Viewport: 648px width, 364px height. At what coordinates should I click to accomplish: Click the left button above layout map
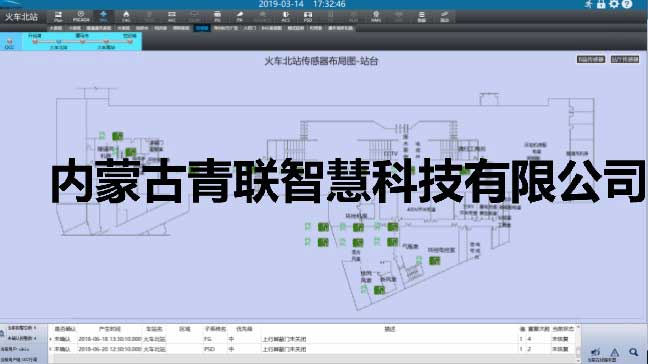click(591, 59)
